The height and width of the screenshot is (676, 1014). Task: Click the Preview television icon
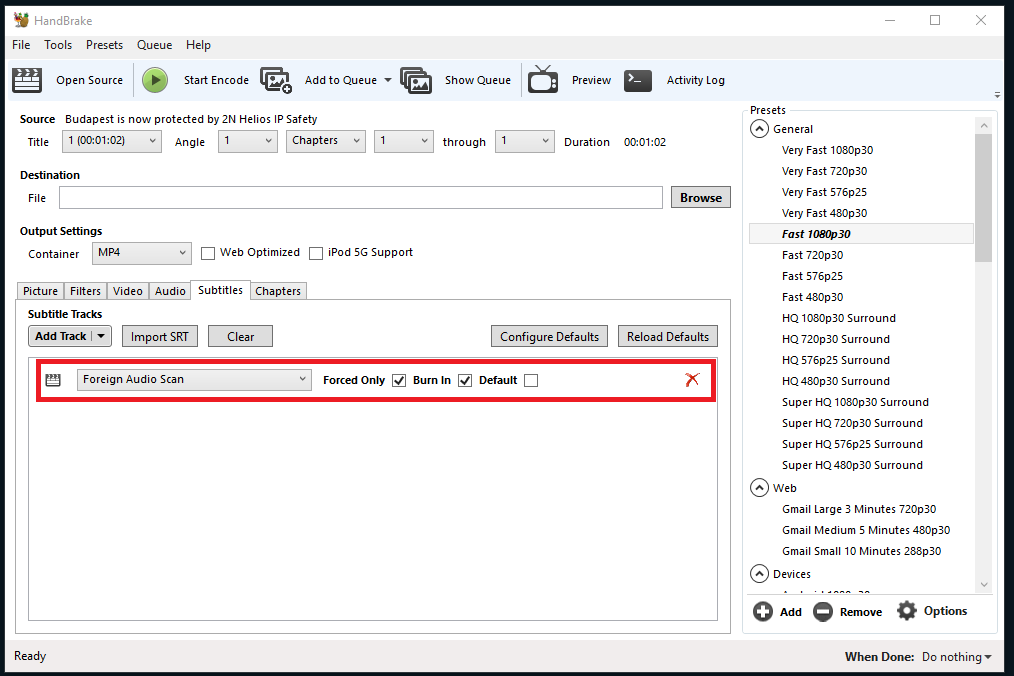click(543, 80)
